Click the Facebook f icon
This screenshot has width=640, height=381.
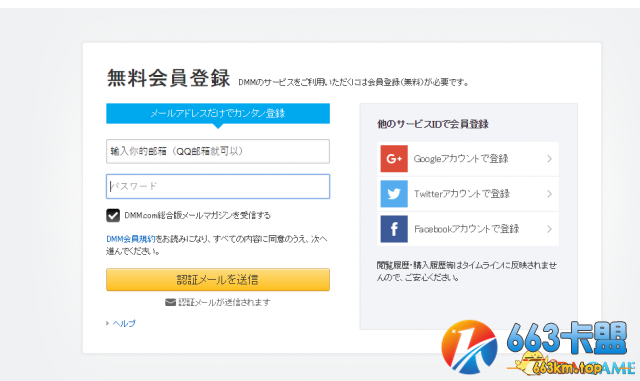[x=394, y=229]
